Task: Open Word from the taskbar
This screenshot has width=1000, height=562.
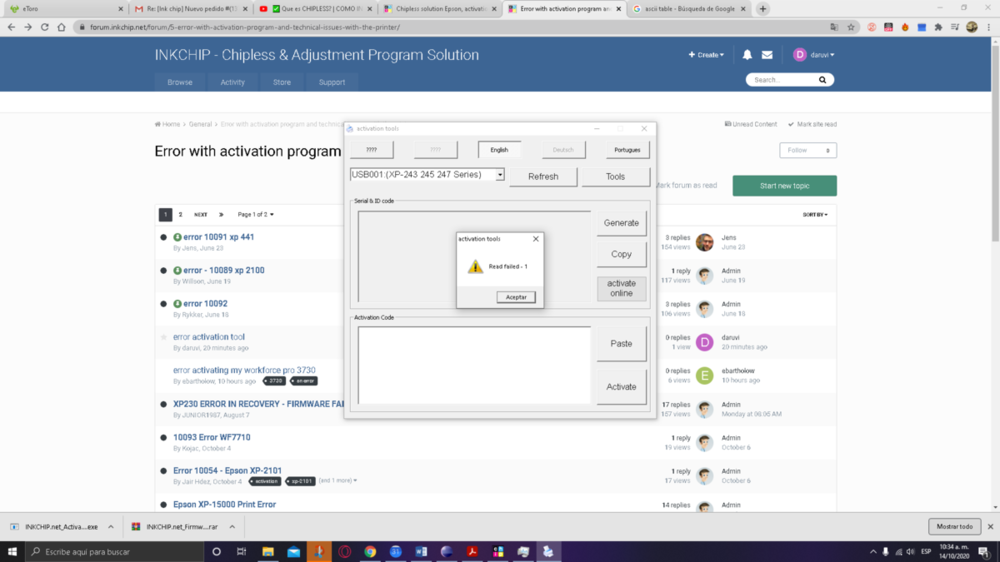Action: (421, 552)
